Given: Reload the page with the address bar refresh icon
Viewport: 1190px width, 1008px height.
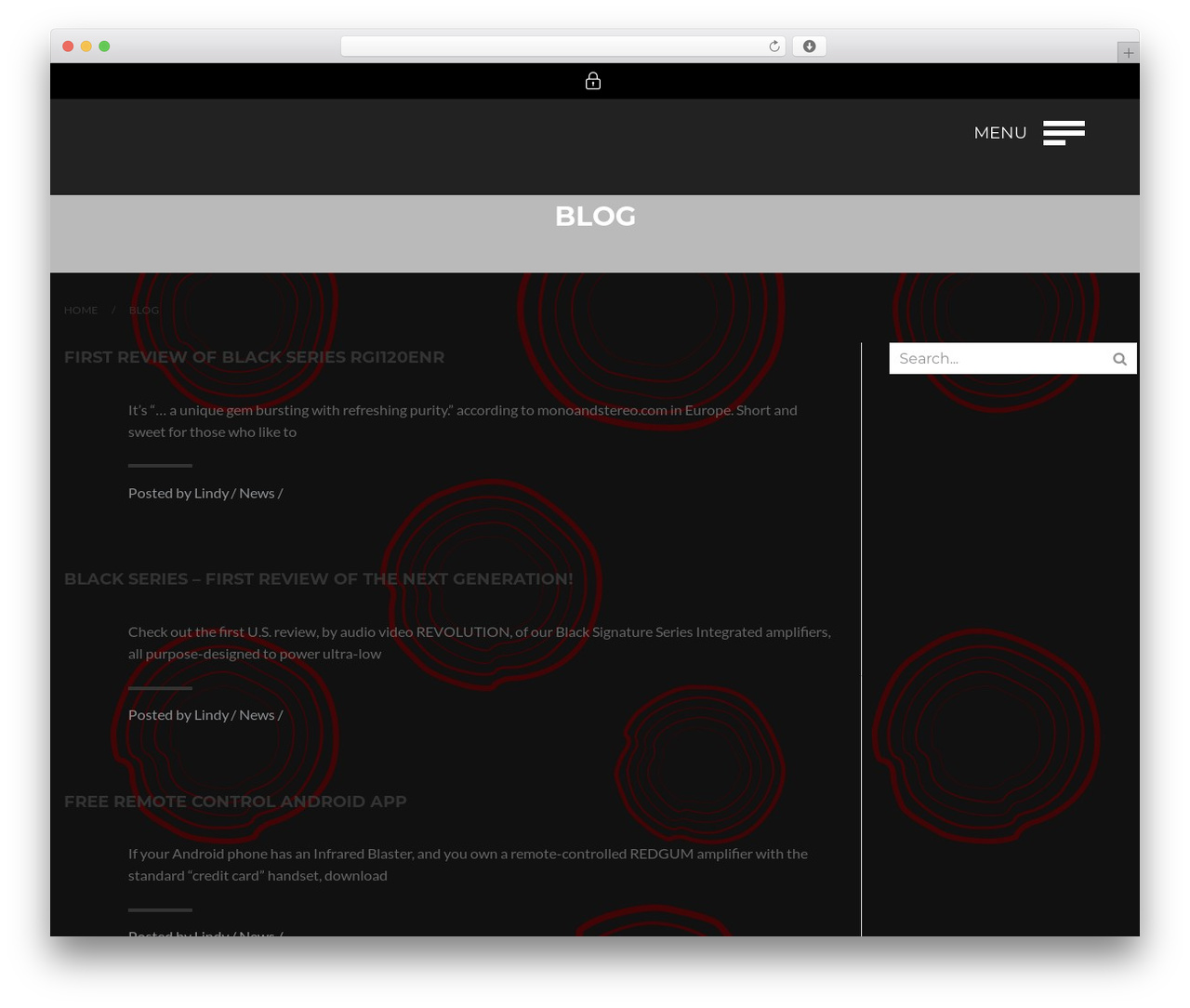Looking at the screenshot, I should 774,46.
